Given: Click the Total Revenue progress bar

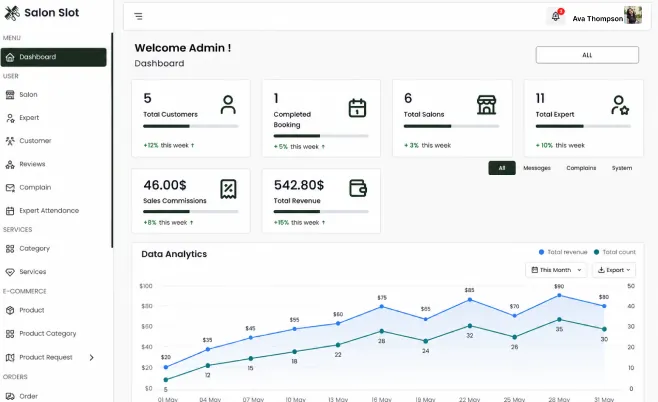Looking at the screenshot, I should coord(321,211).
